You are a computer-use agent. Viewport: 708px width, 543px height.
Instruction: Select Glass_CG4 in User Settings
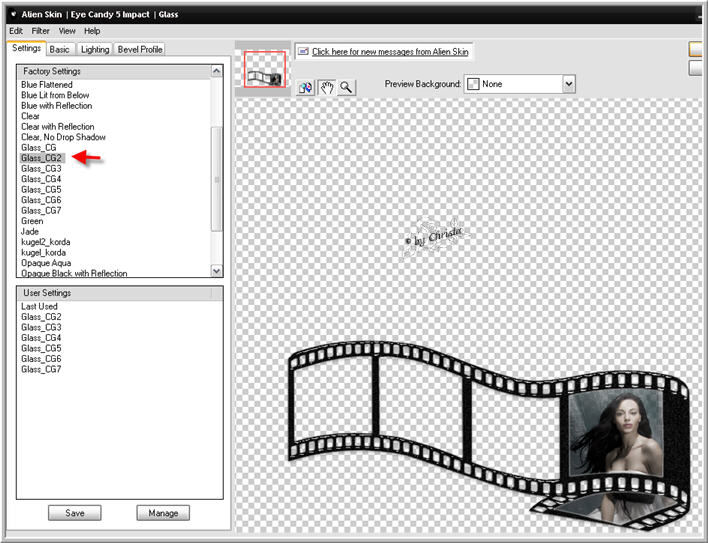click(x=41, y=338)
